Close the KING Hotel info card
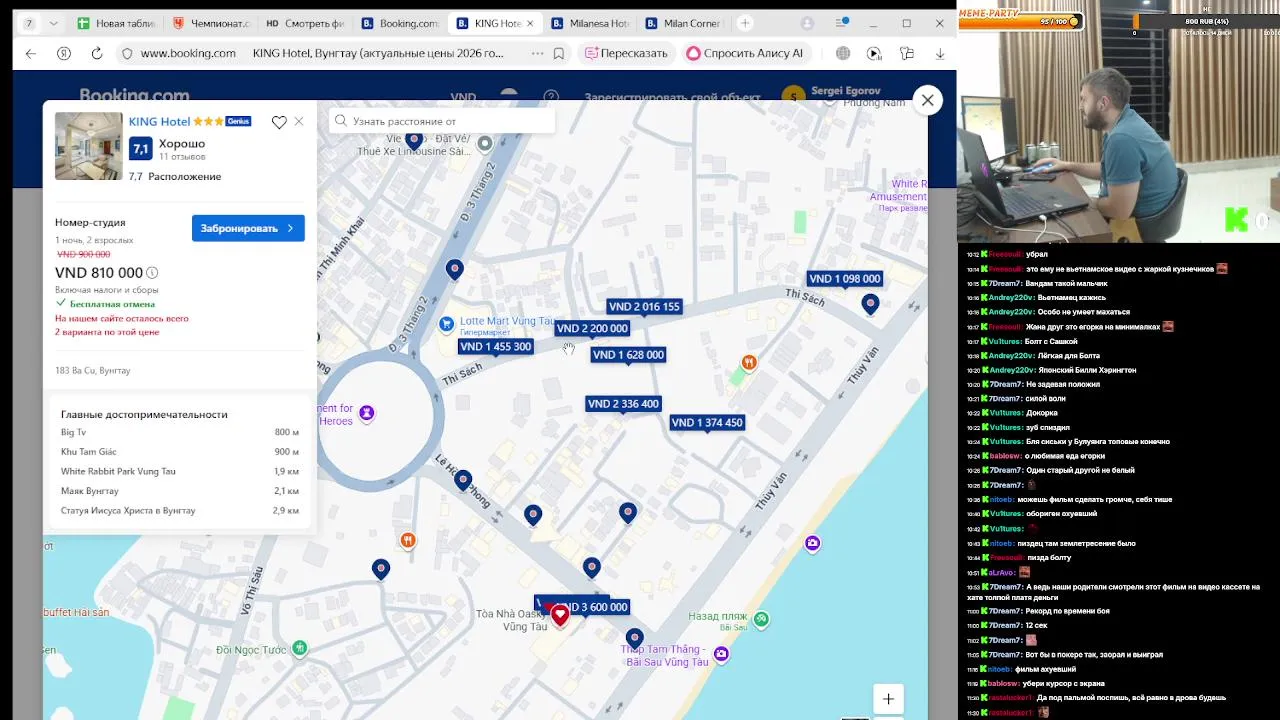 pos(298,122)
